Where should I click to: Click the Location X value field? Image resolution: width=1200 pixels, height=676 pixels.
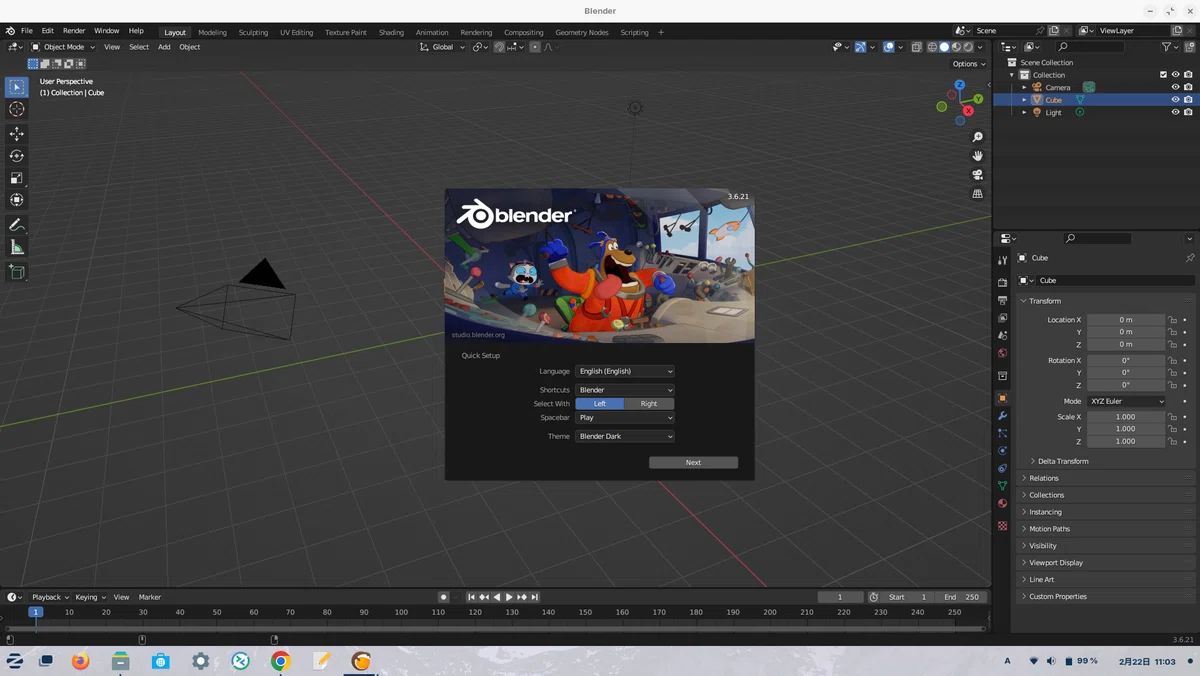tap(1126, 320)
